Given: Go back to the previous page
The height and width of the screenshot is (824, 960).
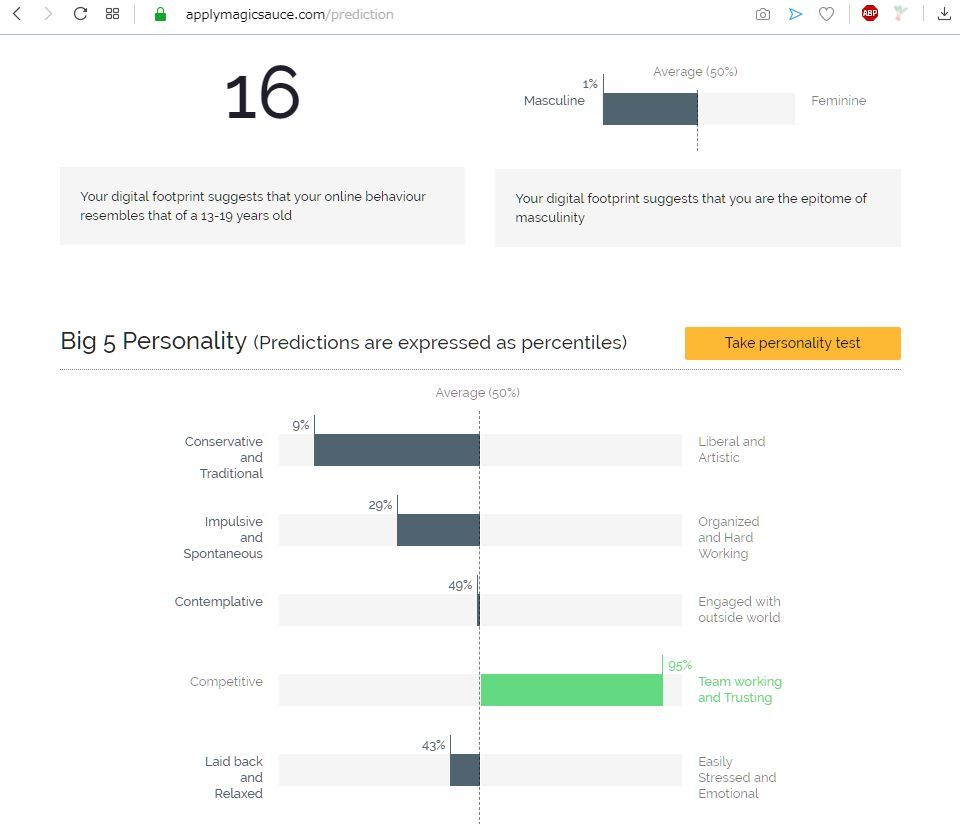Looking at the screenshot, I should coord(17,14).
